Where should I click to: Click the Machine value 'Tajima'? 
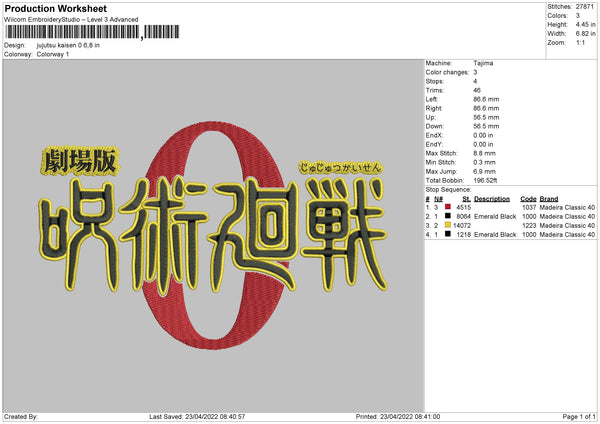click(x=483, y=63)
